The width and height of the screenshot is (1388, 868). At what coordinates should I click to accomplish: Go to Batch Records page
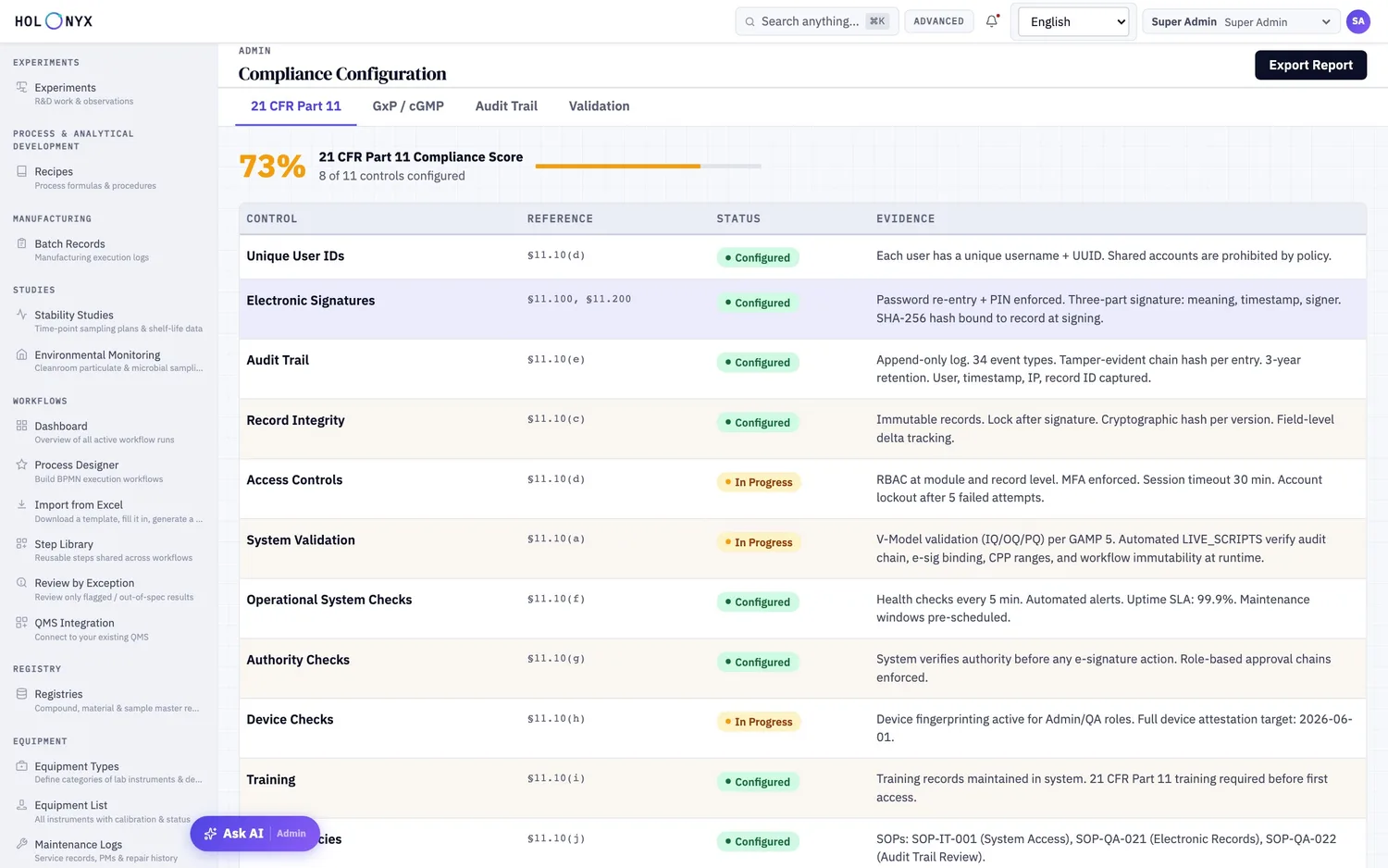pos(109,250)
